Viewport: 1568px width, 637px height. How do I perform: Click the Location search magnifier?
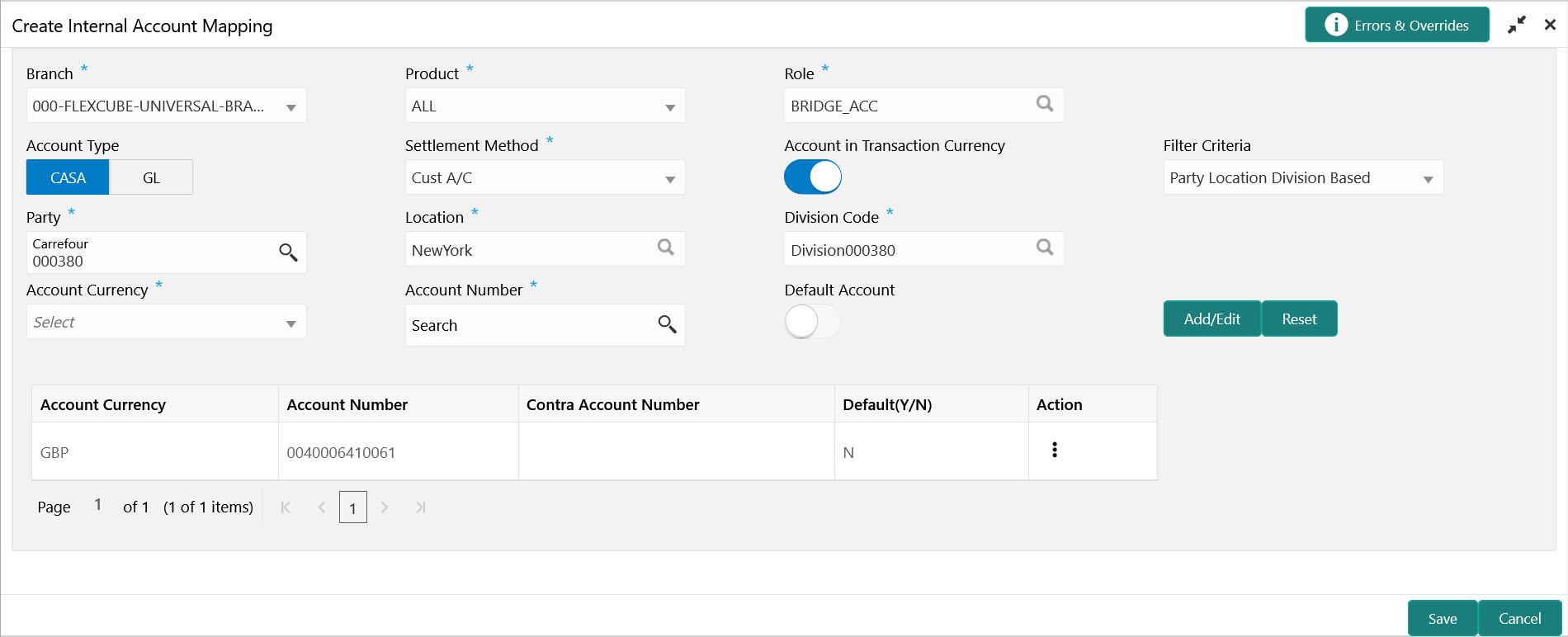click(x=666, y=248)
